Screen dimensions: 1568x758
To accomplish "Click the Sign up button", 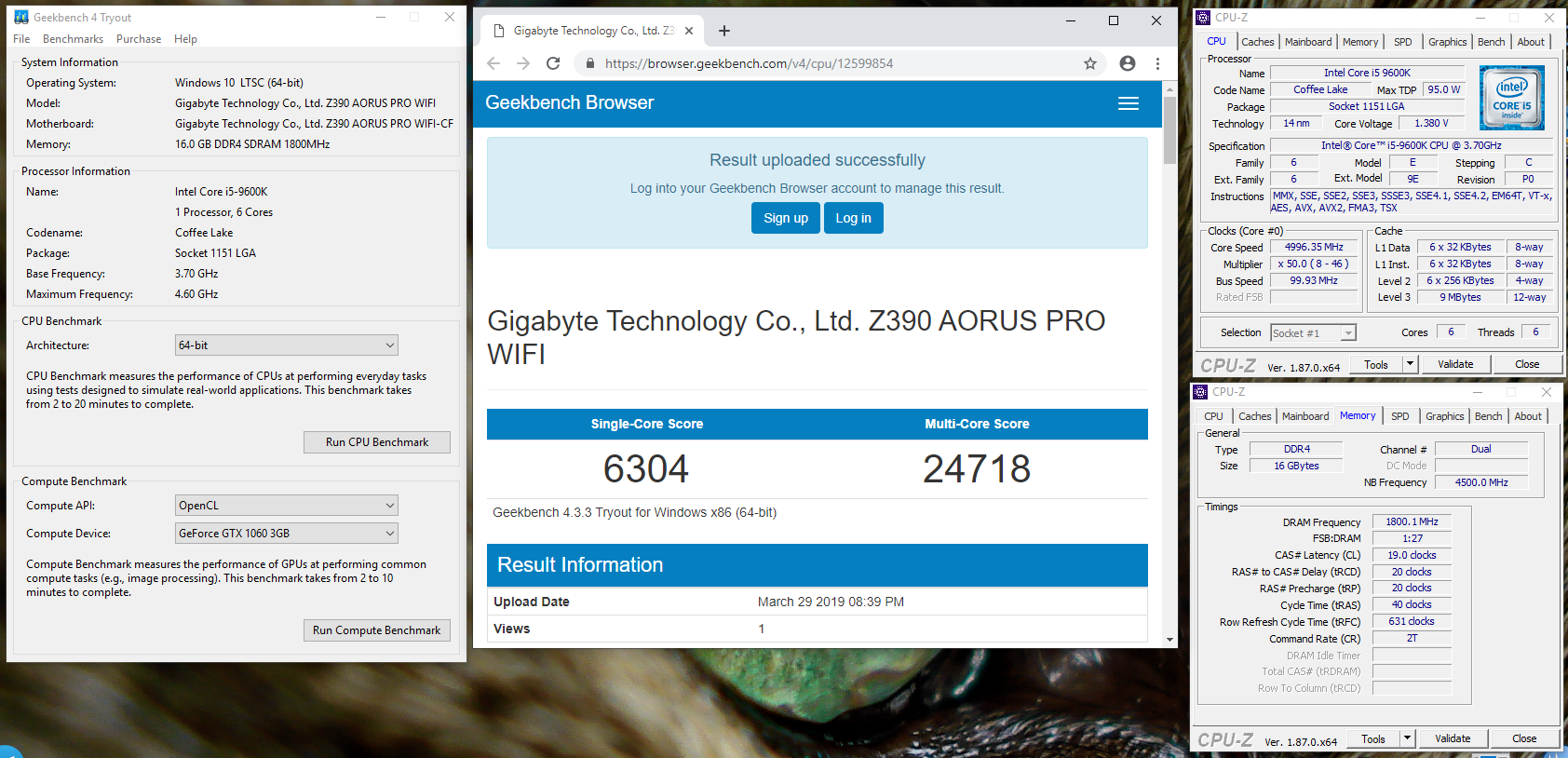I will point(786,218).
